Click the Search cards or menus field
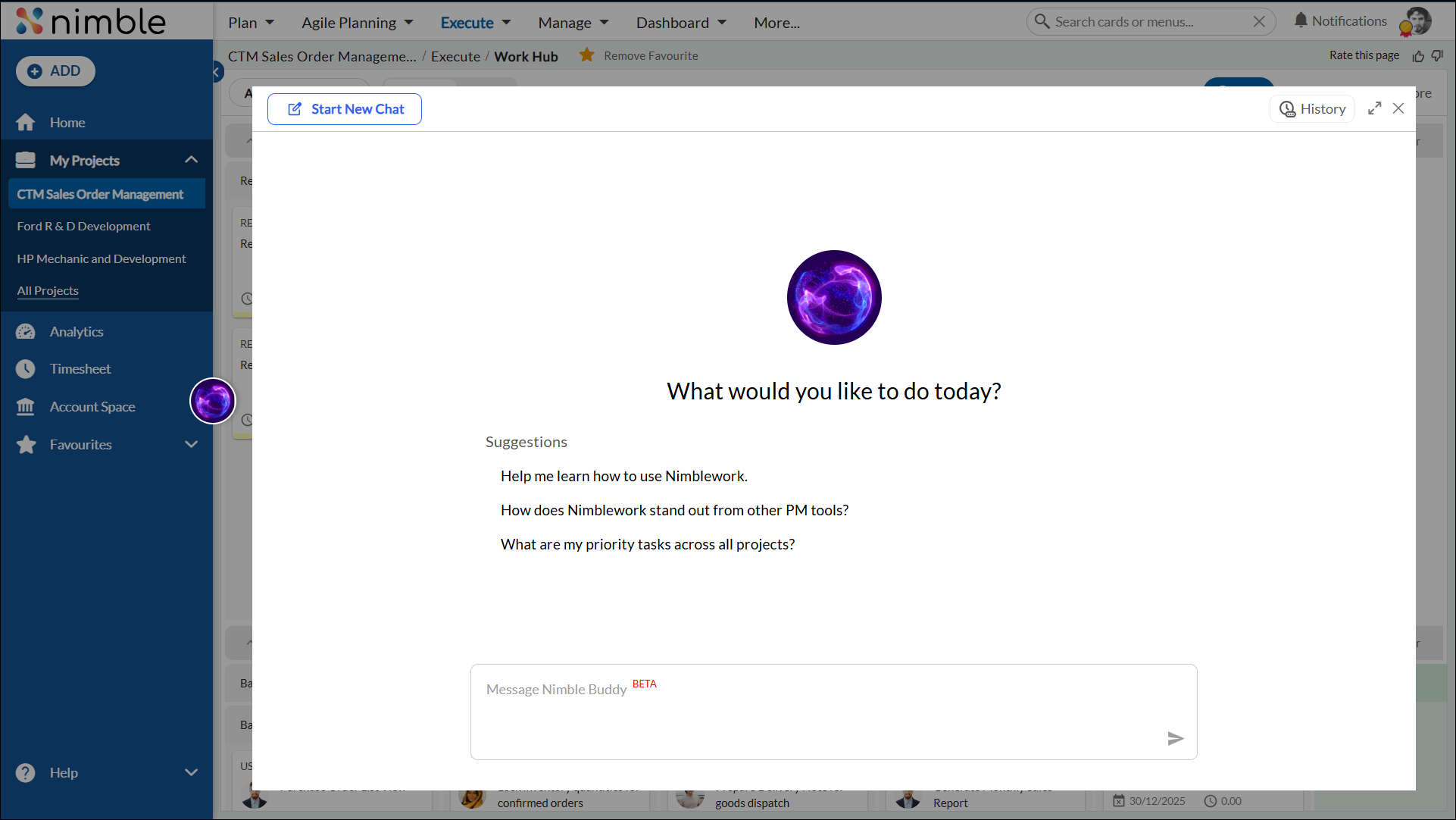 [x=1151, y=21]
